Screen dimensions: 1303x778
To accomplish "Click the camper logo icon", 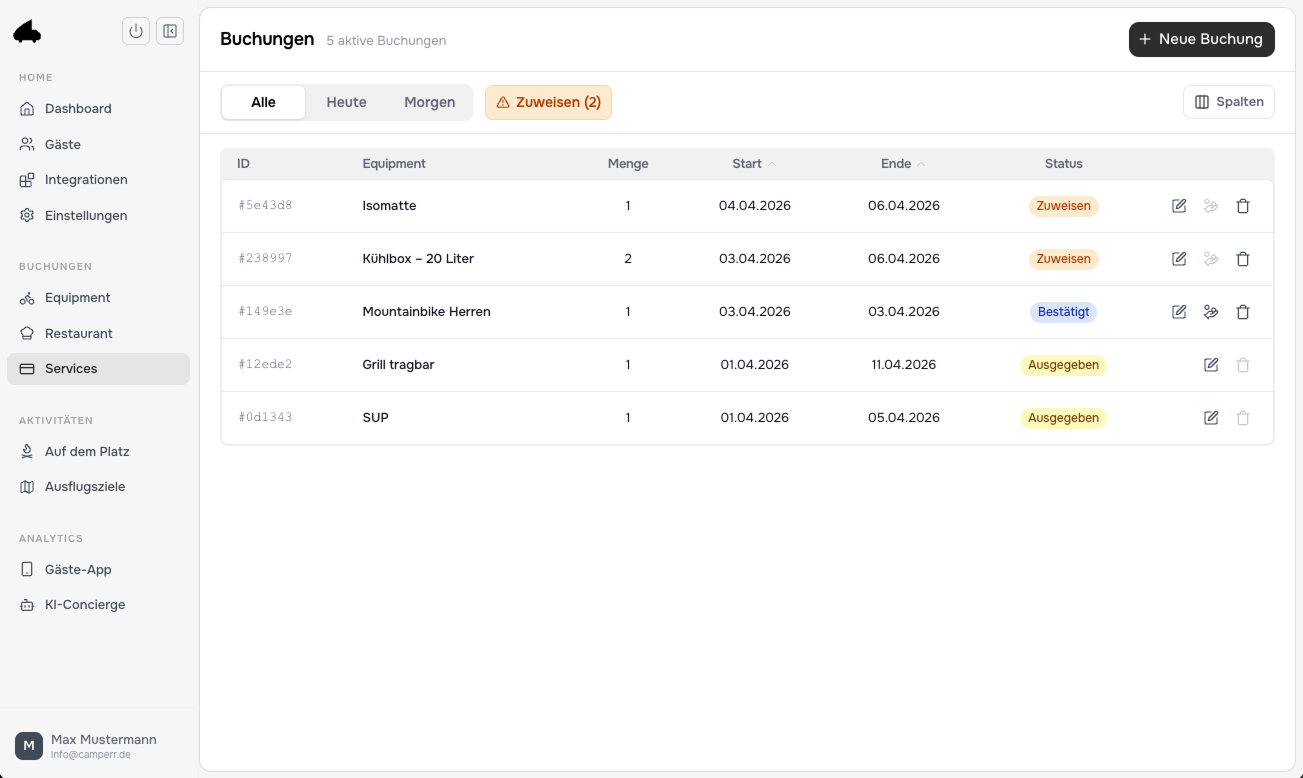I will [28, 33].
